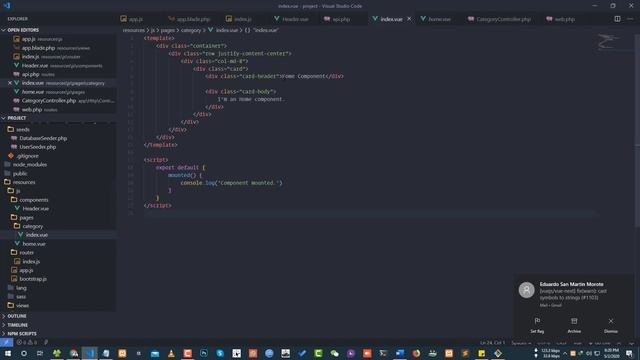640x360 pixels.
Task: Open Task View from the taskbar
Action: [x=40, y=353]
